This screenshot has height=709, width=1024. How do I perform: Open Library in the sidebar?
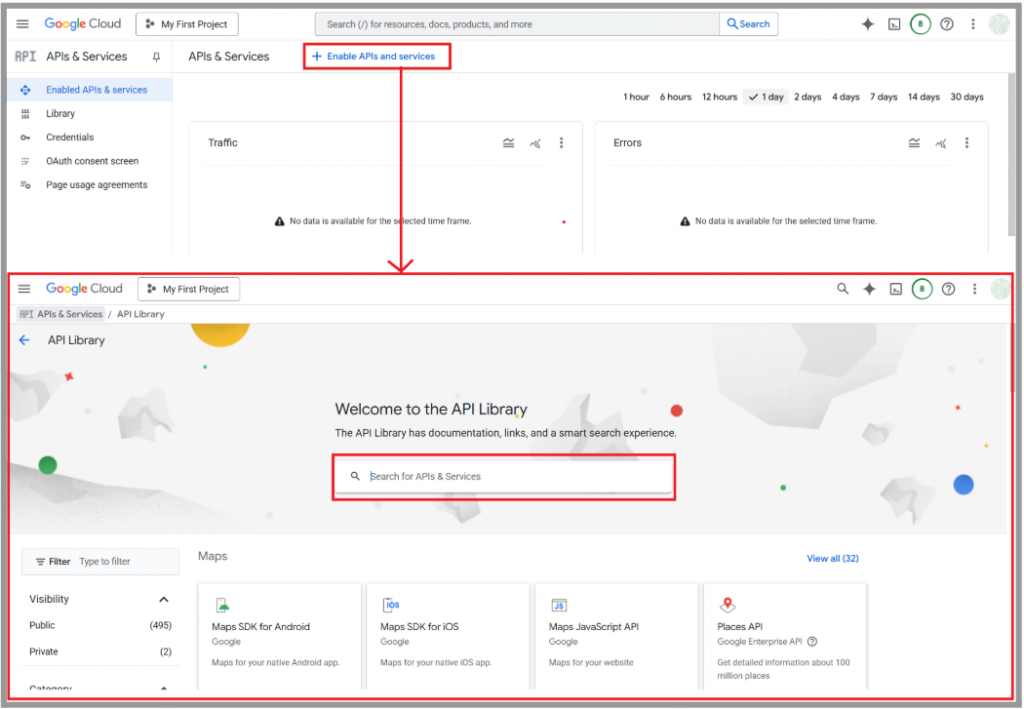pos(90,114)
